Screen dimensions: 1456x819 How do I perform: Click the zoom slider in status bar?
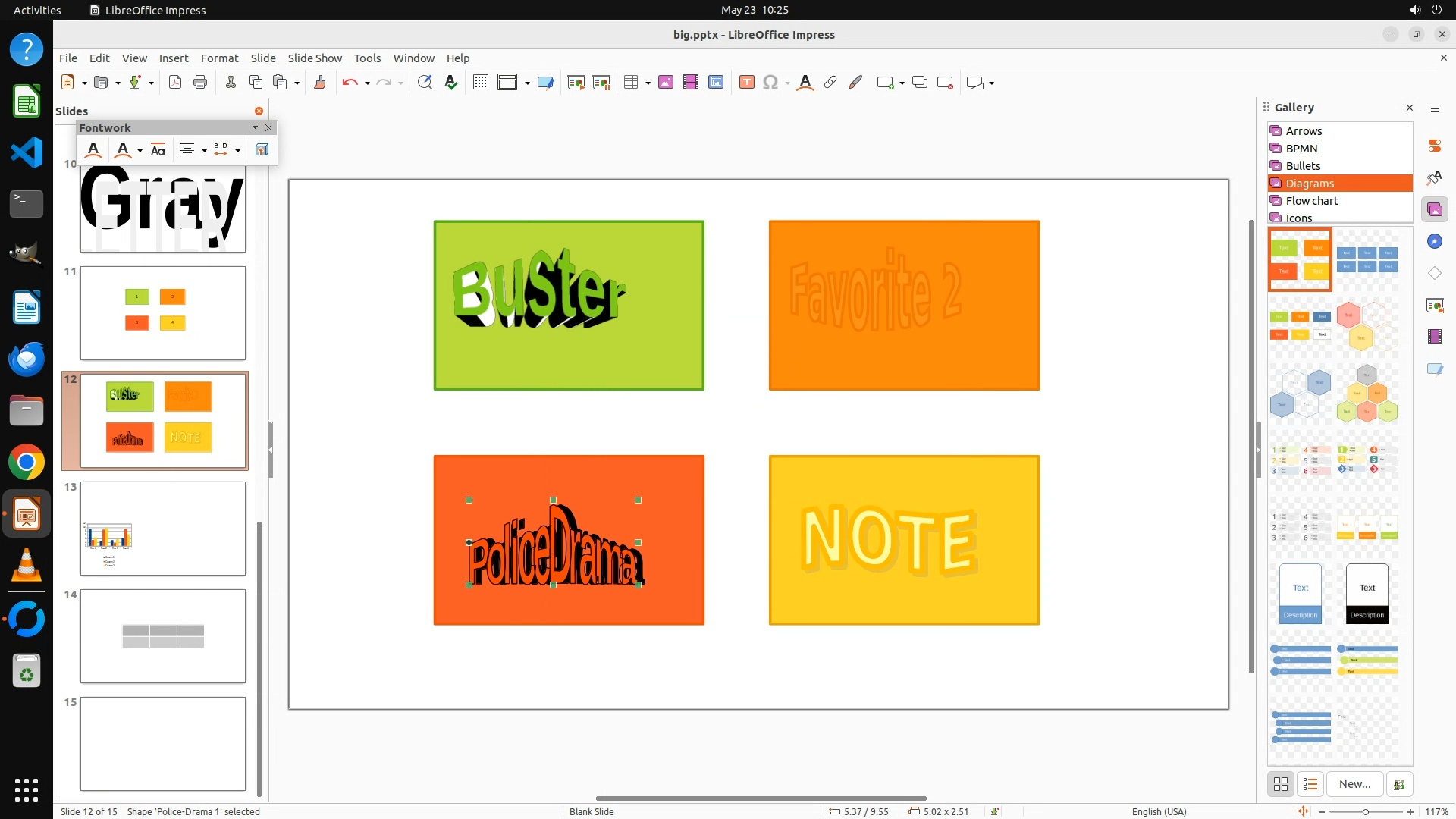coord(1365,811)
